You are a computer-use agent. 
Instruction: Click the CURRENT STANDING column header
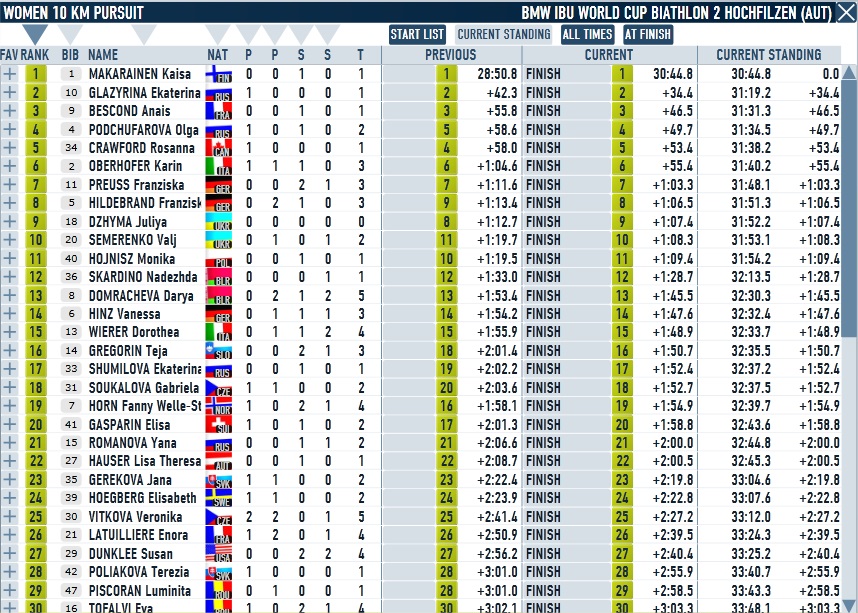tap(768, 55)
